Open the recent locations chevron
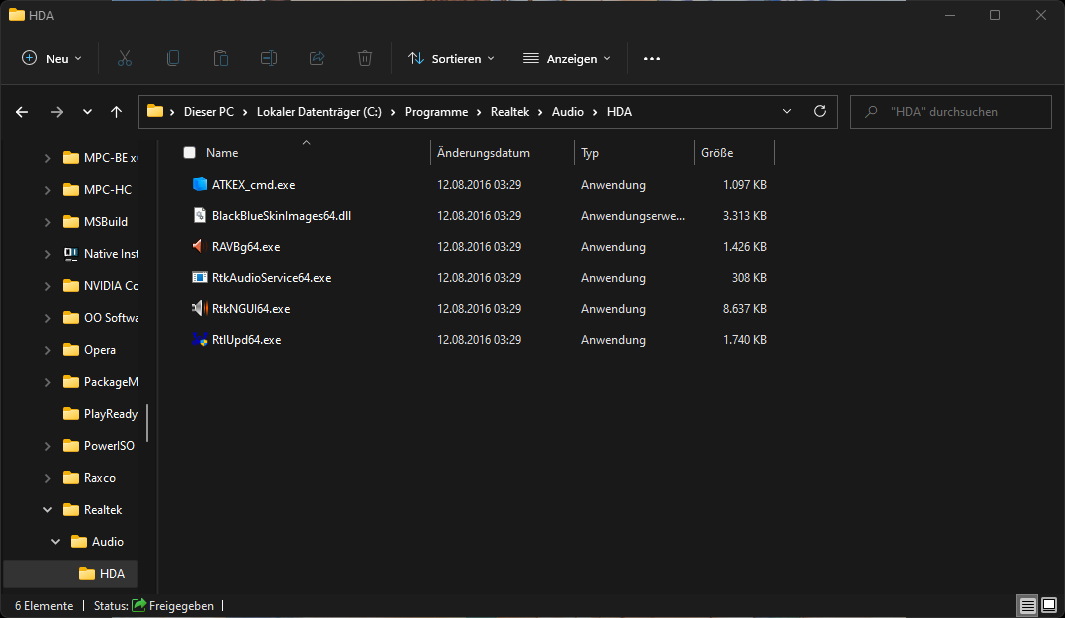The width and height of the screenshot is (1065, 618). coord(87,112)
